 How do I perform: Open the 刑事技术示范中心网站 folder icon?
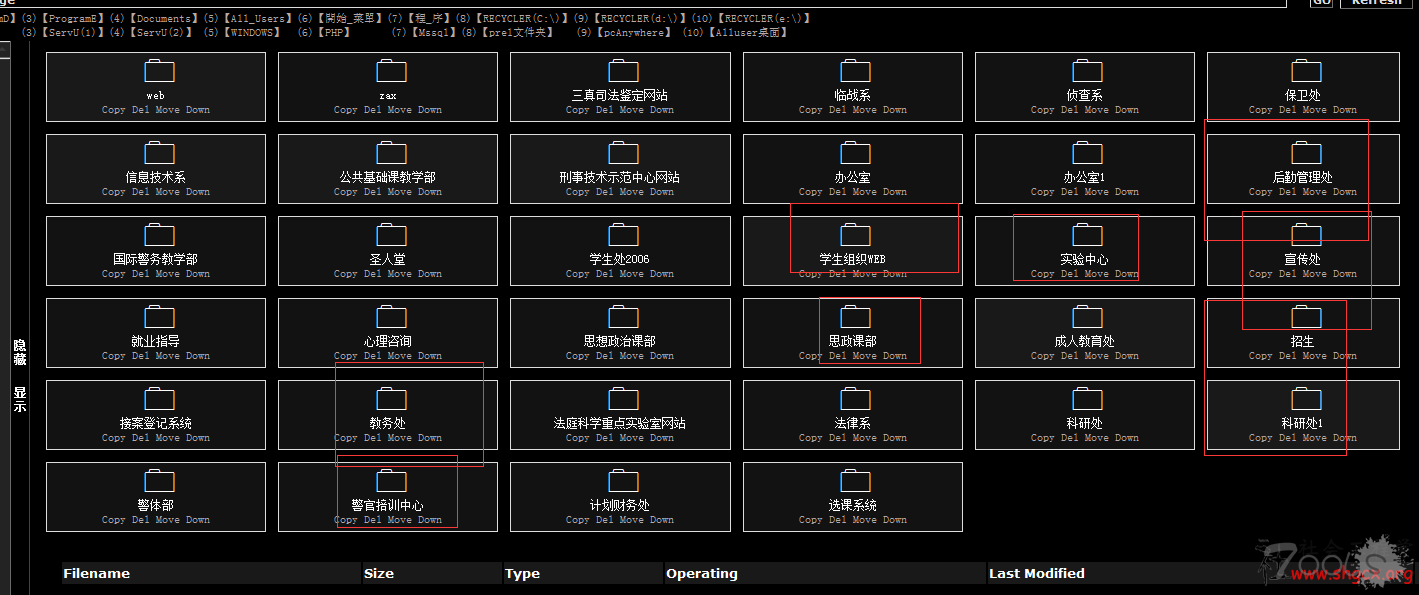[x=623, y=153]
